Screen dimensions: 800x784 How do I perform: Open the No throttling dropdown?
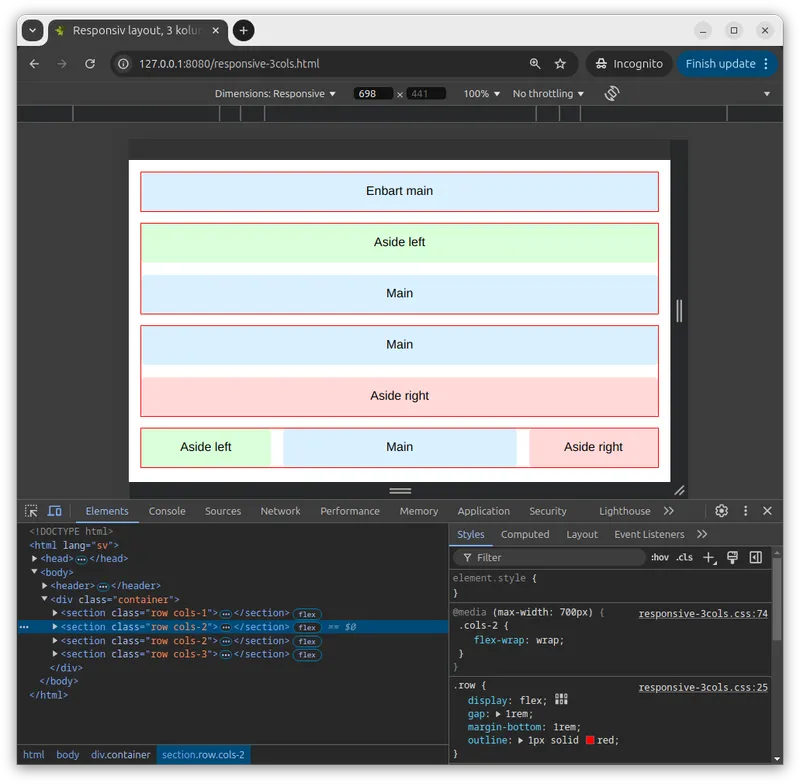pos(548,94)
